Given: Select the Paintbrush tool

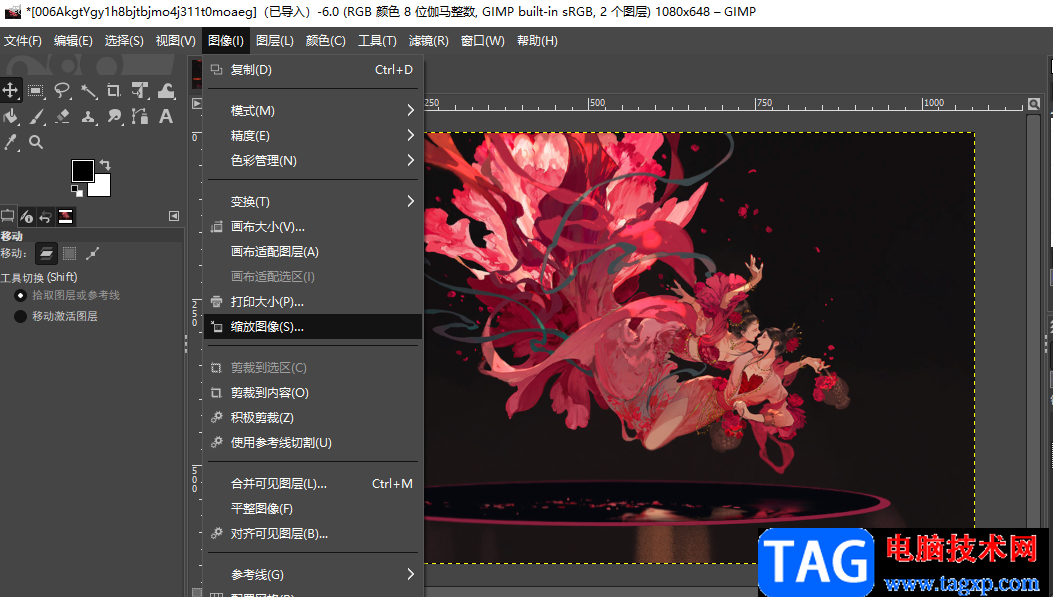Looking at the screenshot, I should [x=36, y=116].
